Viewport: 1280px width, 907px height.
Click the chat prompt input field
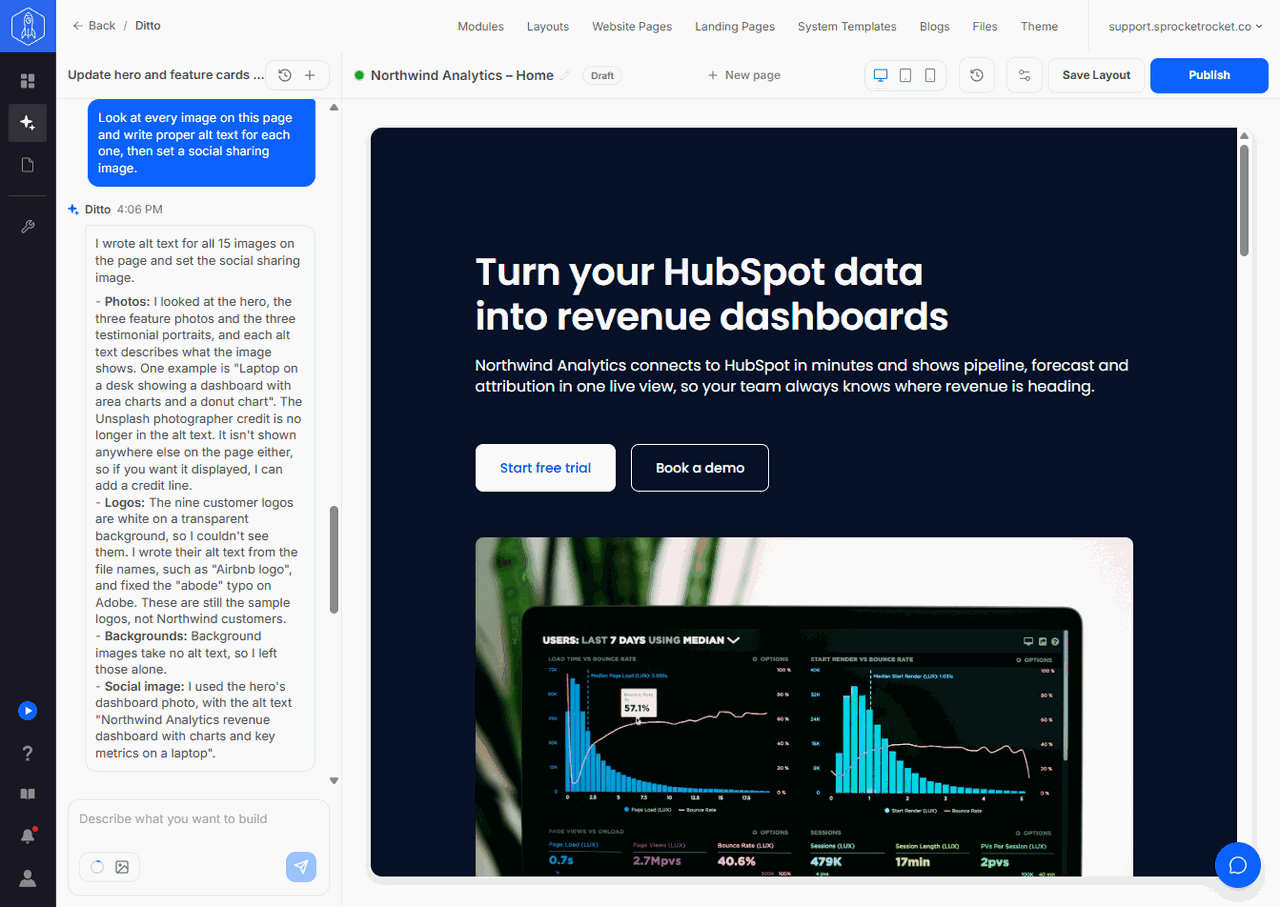(199, 819)
